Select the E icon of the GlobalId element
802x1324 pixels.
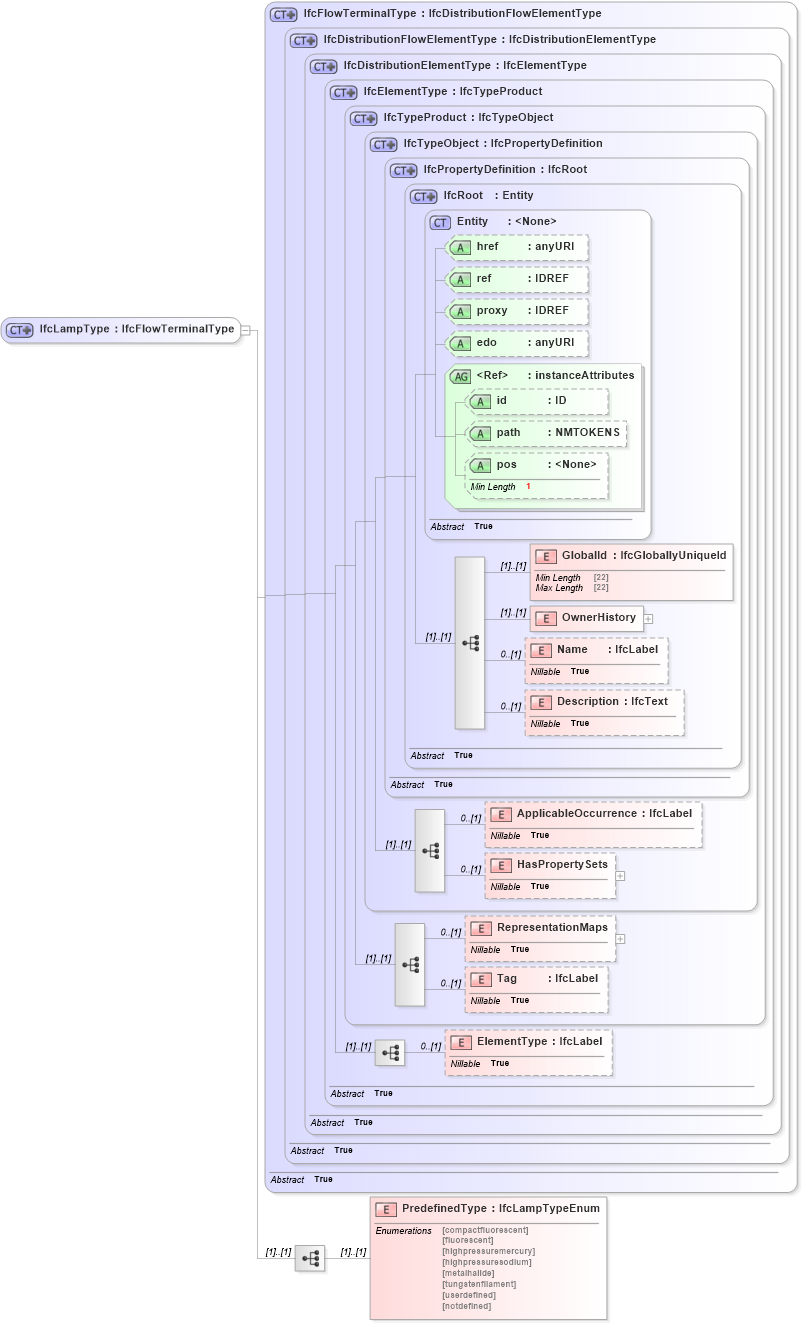pos(546,556)
